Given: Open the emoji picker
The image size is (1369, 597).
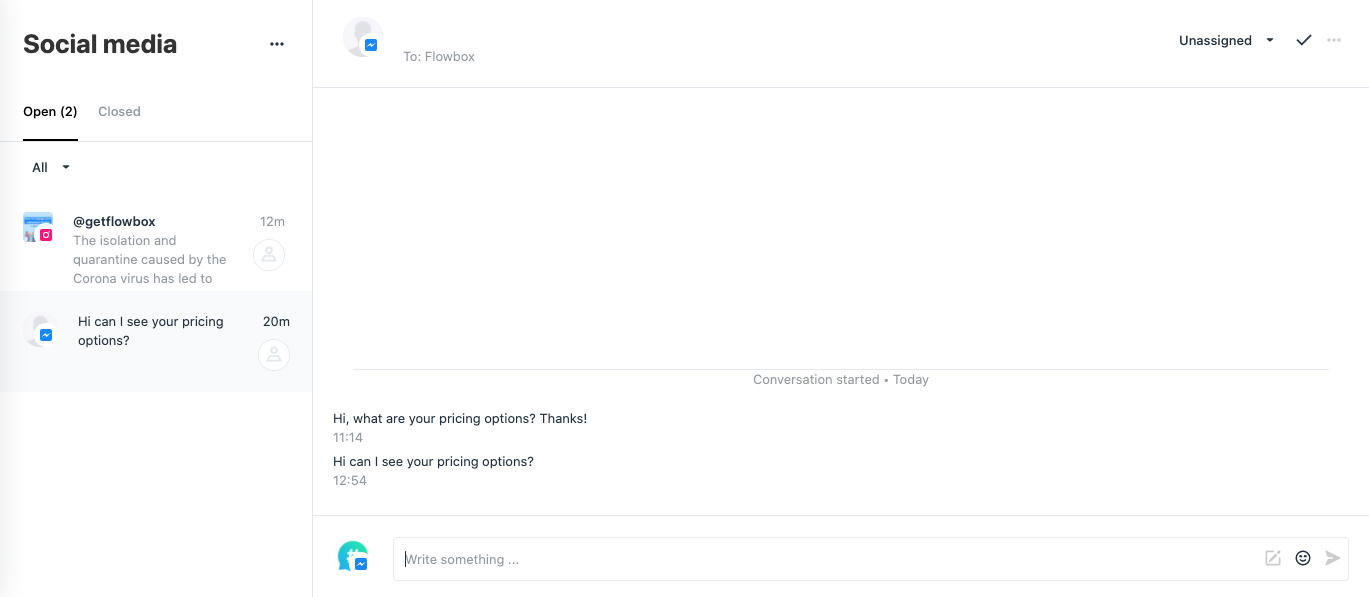Looking at the screenshot, I should [1303, 558].
